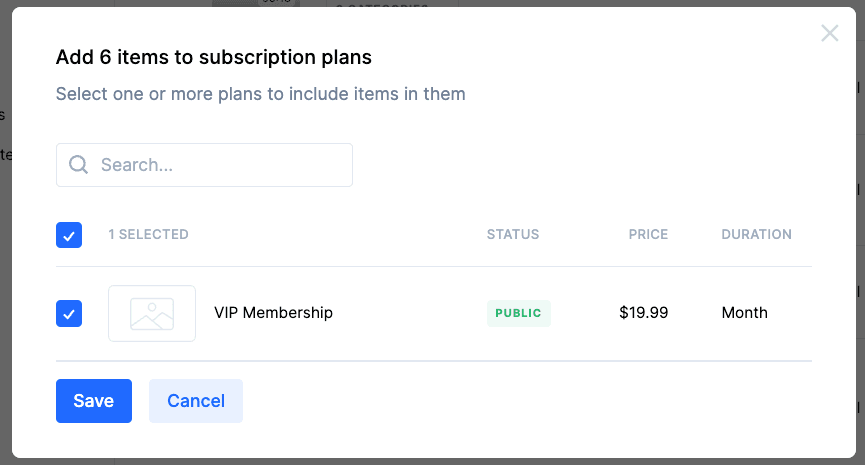Save the selected subscription plans
The width and height of the screenshot is (865, 465).
click(94, 401)
